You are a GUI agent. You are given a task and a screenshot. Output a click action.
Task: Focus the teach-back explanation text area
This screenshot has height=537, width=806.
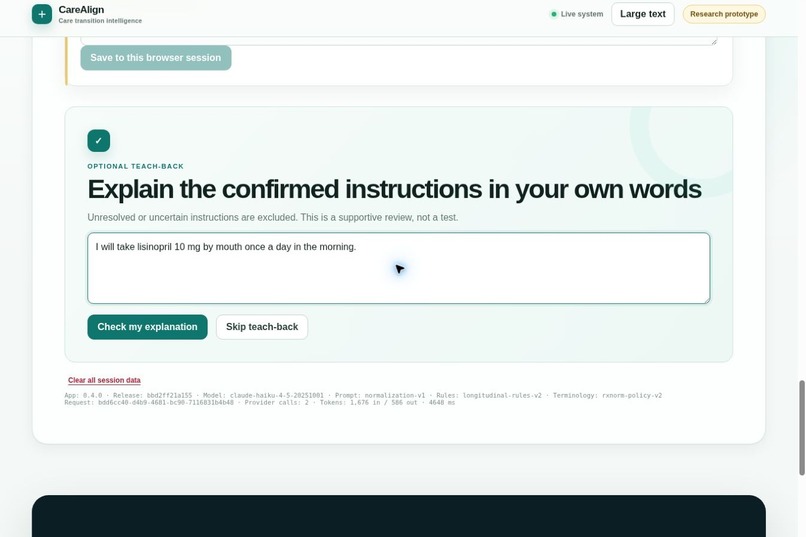(x=398, y=268)
